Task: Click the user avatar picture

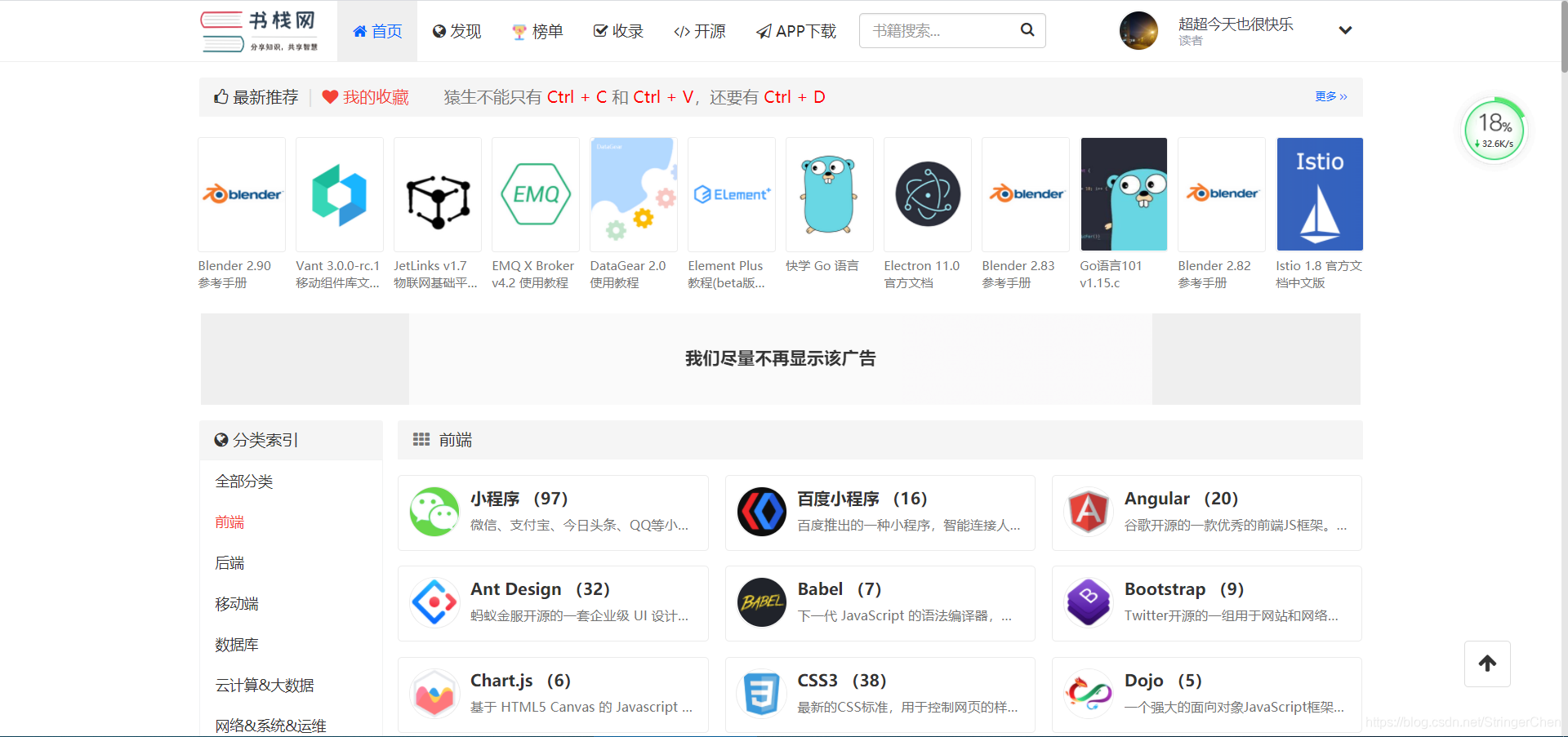Action: click(x=1138, y=31)
